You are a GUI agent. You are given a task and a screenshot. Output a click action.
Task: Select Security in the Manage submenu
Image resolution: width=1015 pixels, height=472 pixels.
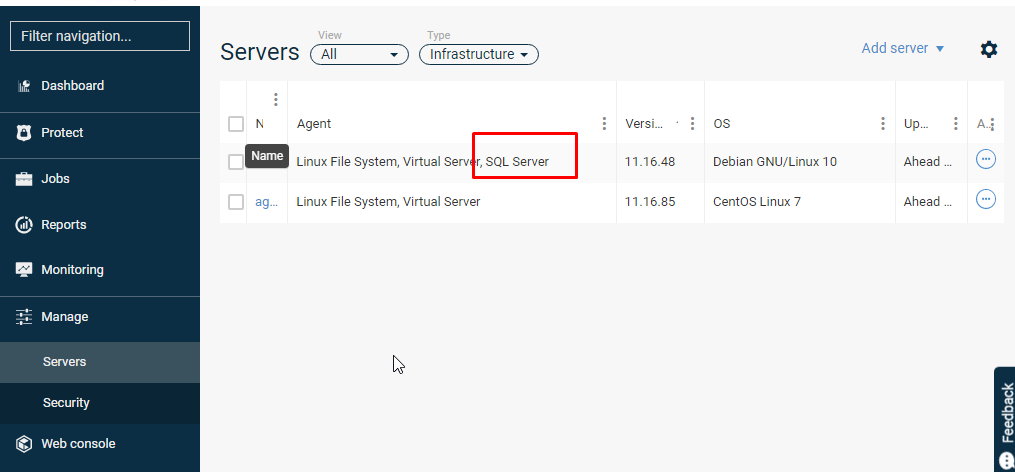point(66,403)
